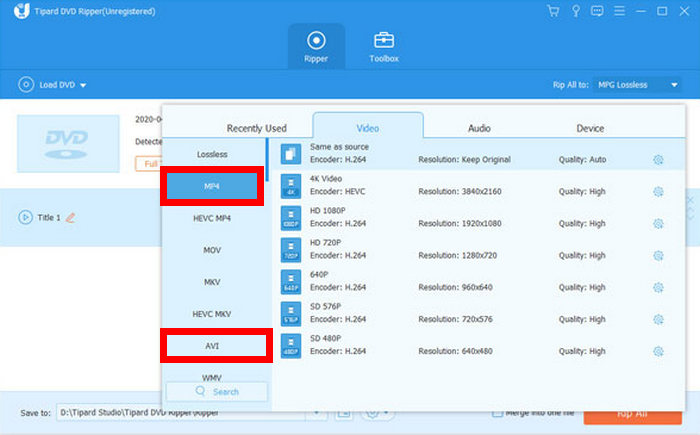Play Title 1 preview

tap(25, 218)
